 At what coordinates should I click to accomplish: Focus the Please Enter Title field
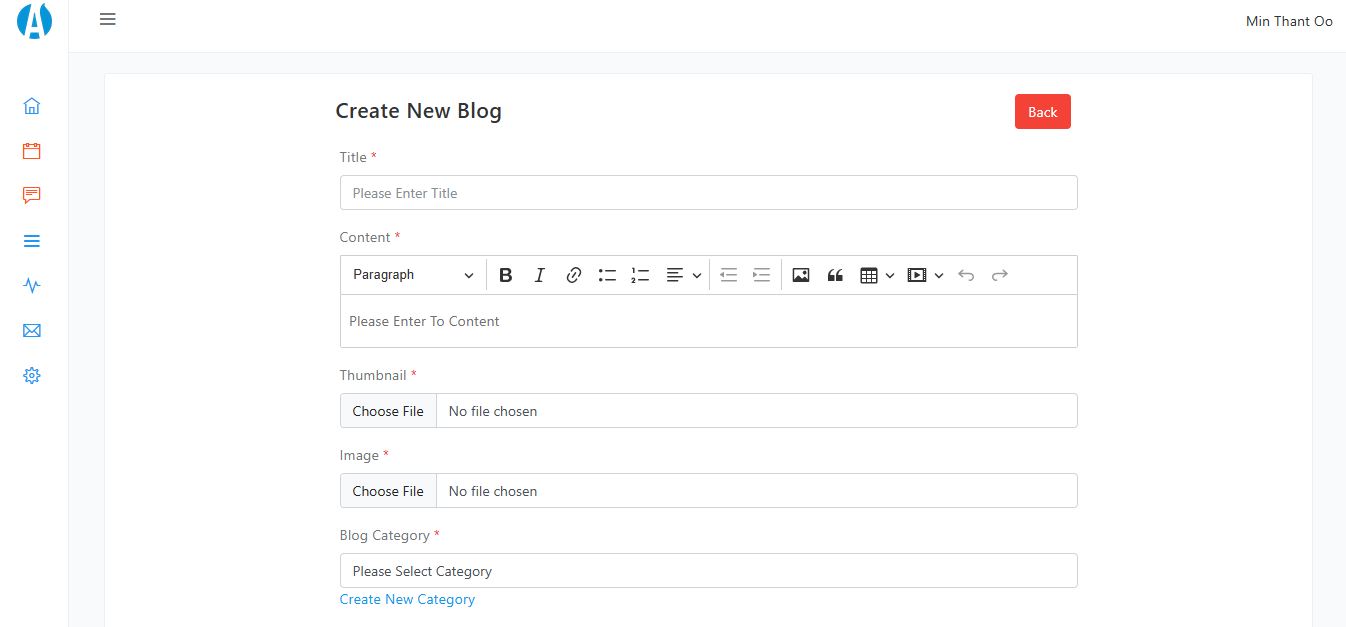708,193
